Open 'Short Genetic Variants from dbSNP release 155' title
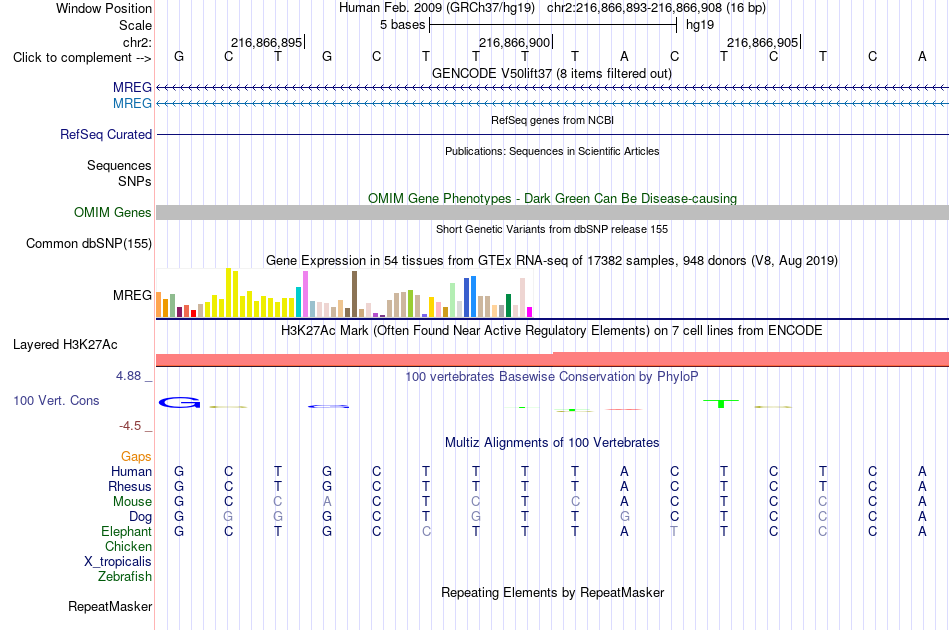This screenshot has height=630, width=950. click(x=552, y=229)
